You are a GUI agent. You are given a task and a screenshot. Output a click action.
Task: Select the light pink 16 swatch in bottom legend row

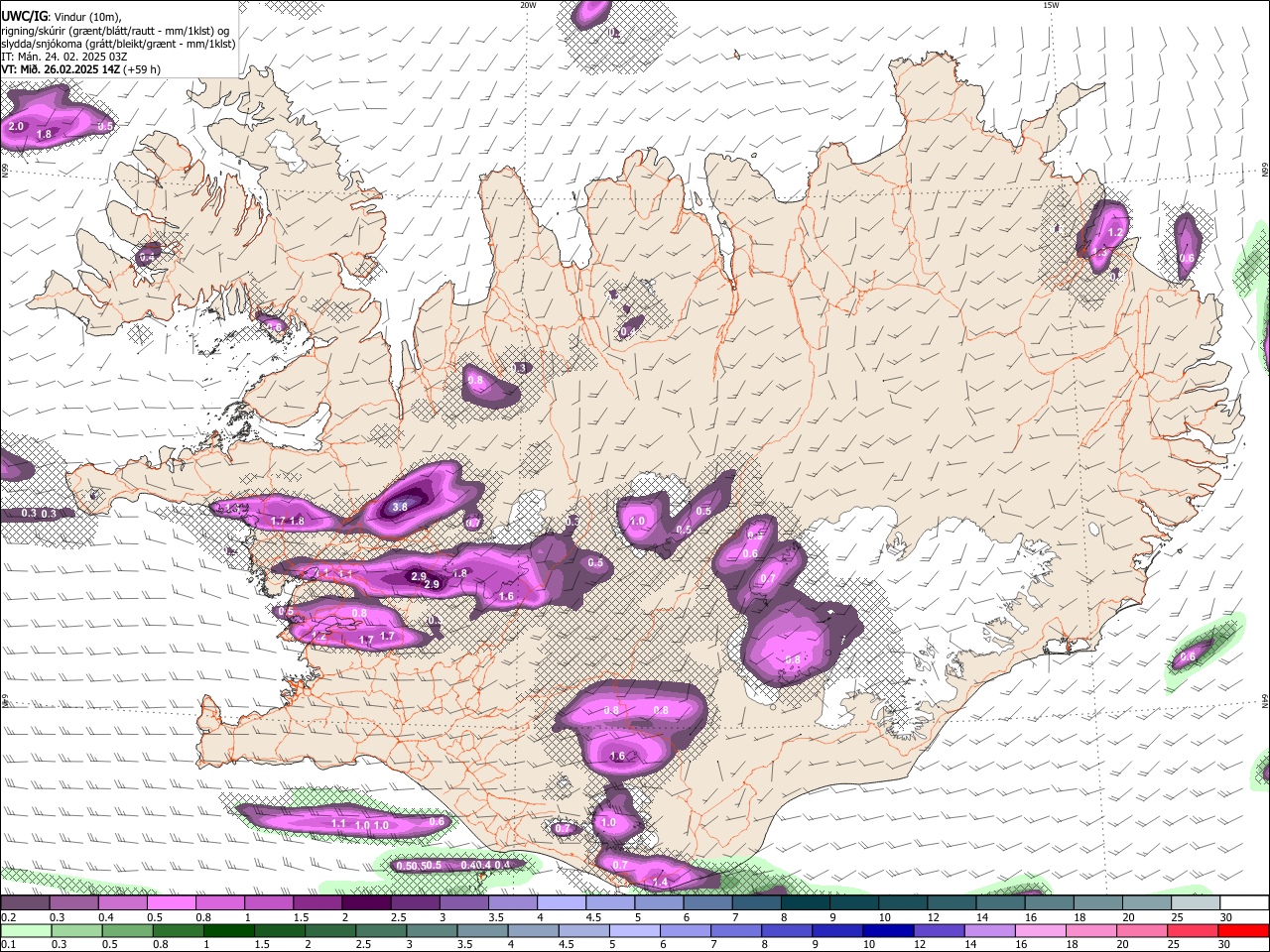click(1041, 931)
